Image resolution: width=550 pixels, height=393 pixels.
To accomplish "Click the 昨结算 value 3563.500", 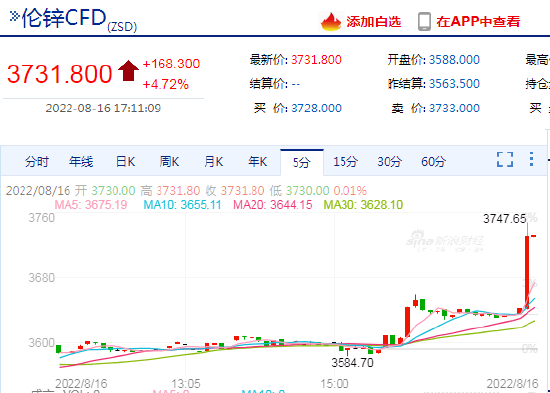I will (454, 84).
